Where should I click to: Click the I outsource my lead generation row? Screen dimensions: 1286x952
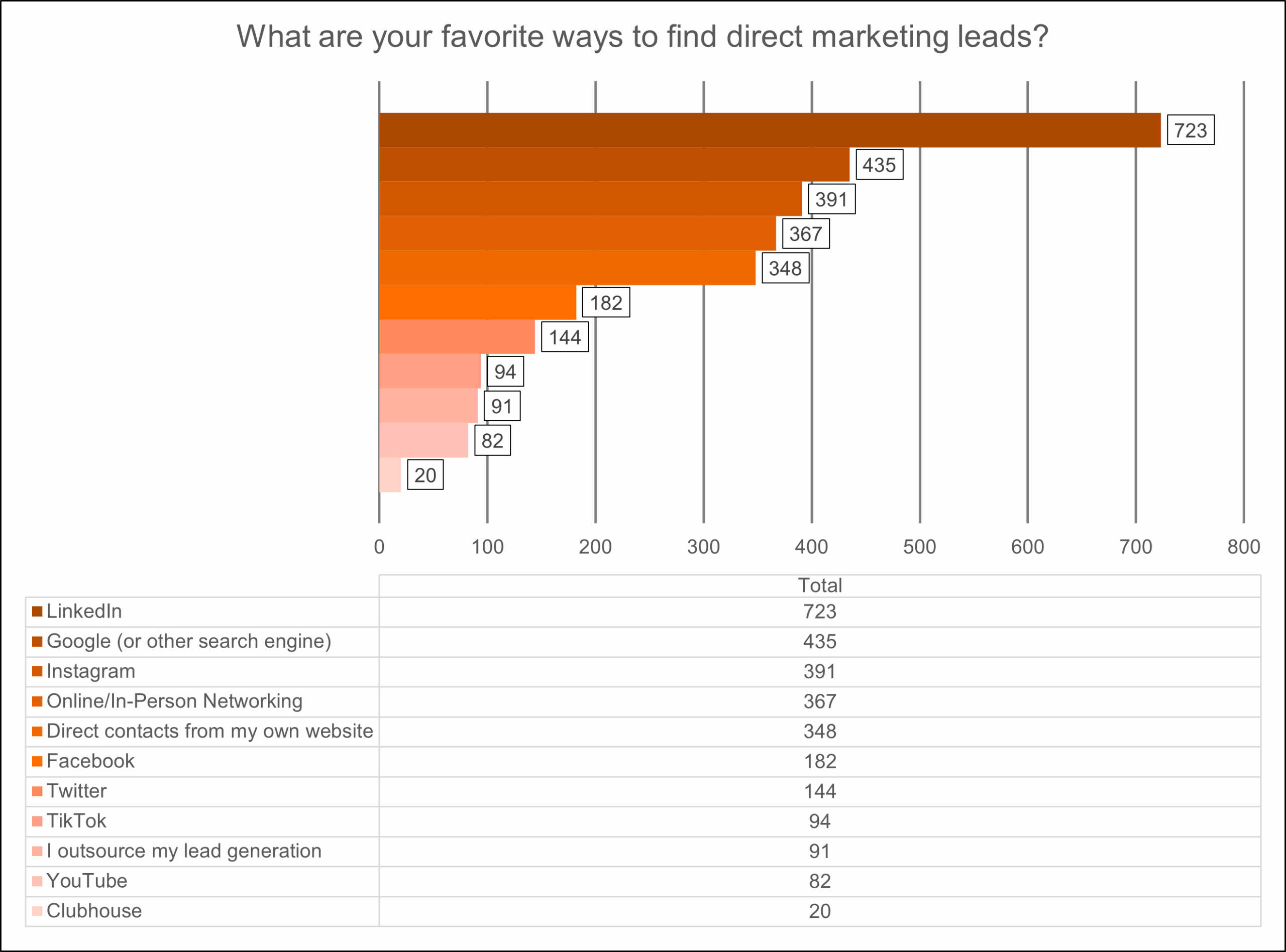[184, 851]
